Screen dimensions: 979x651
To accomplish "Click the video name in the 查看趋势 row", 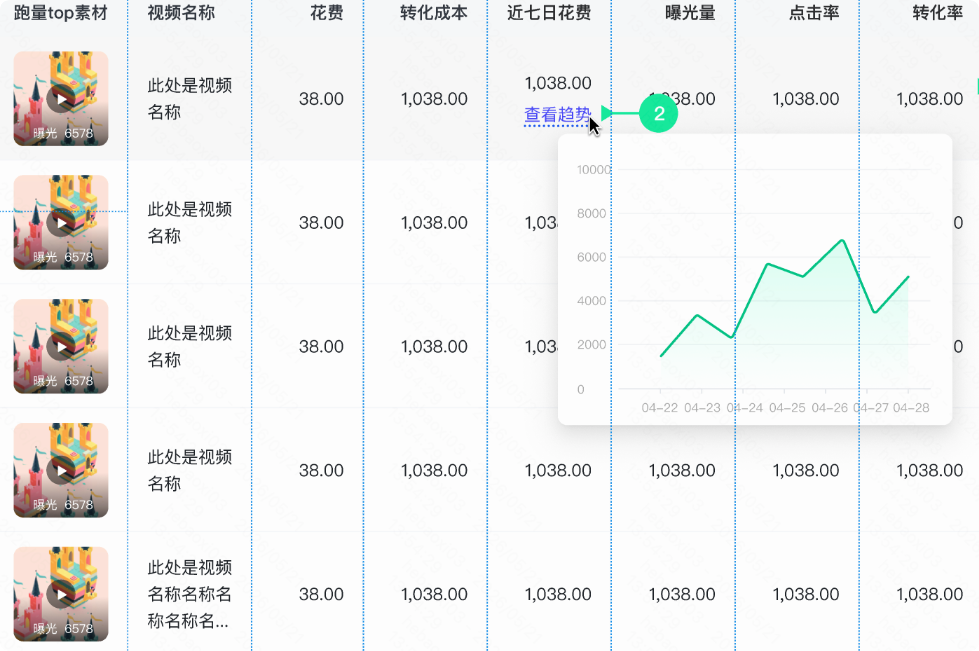I will click(x=189, y=99).
